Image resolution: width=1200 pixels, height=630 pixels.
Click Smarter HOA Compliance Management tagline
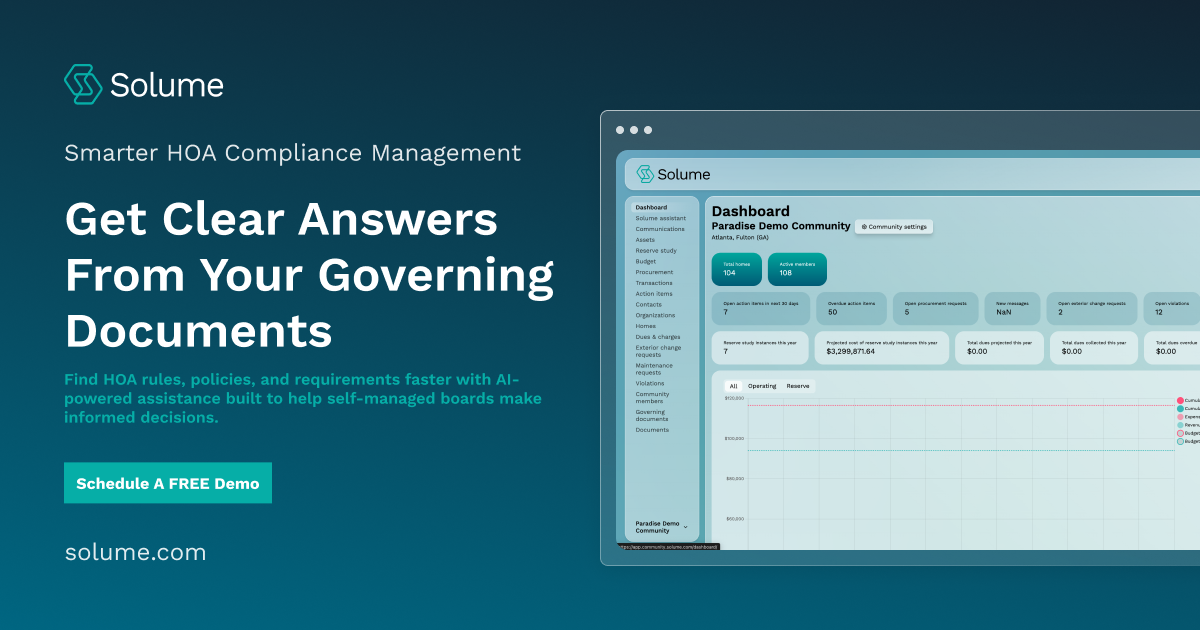[292, 153]
